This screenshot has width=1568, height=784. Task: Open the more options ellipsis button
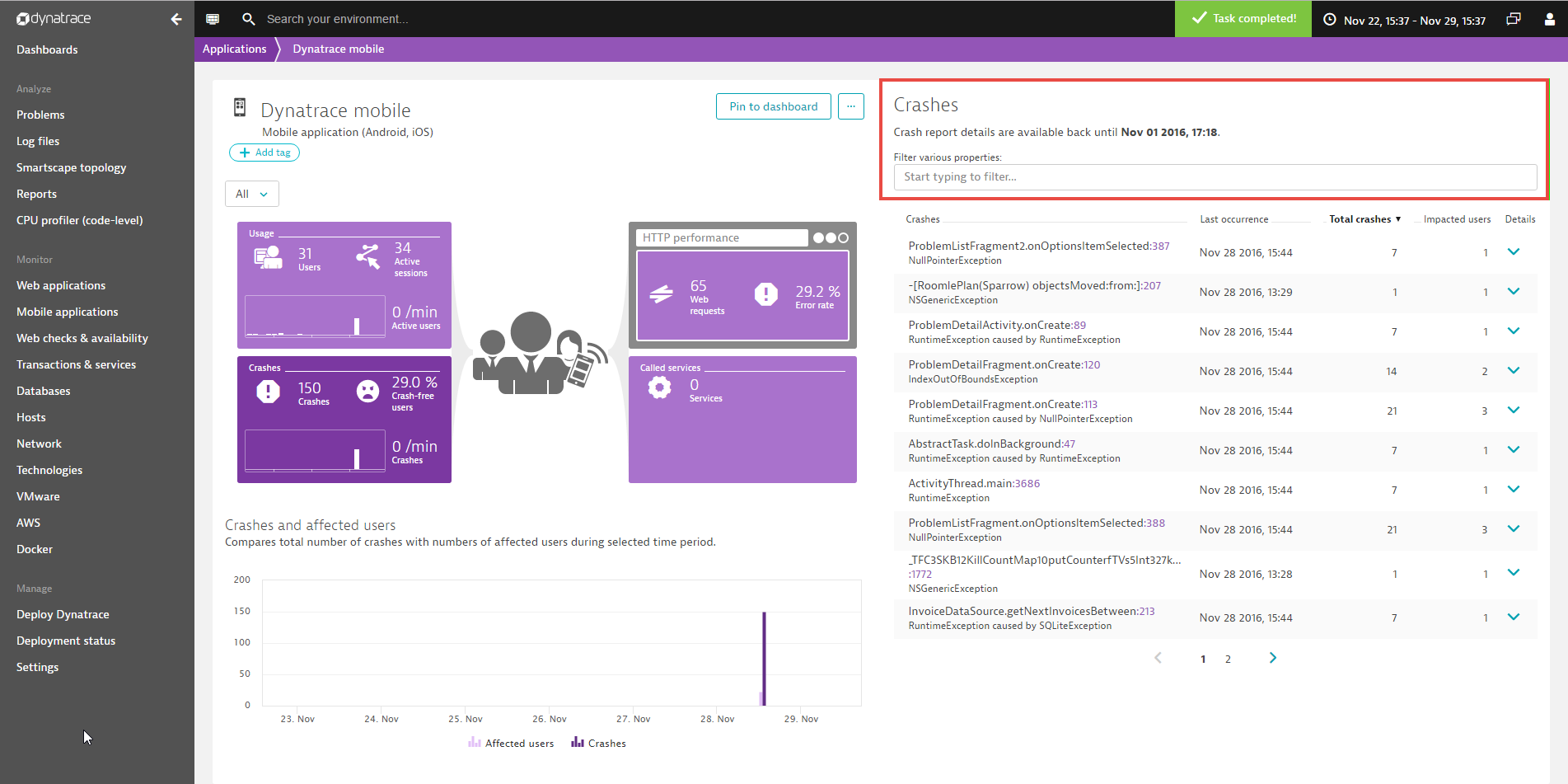tap(851, 106)
